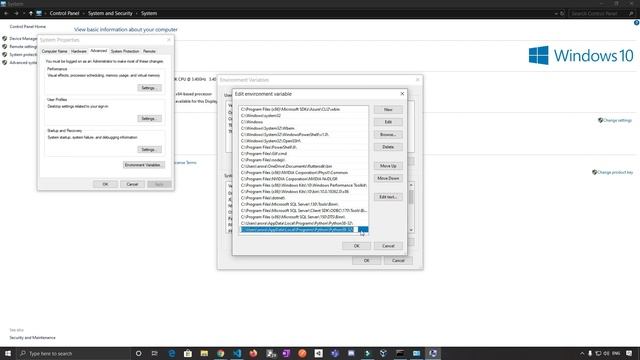
Task: Select the Program Files\dotnet path entry
Action: coord(304,198)
